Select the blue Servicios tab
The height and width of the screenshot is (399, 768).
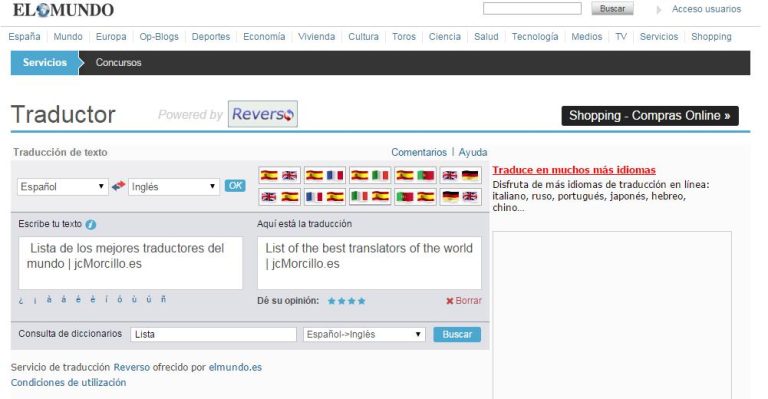point(45,63)
